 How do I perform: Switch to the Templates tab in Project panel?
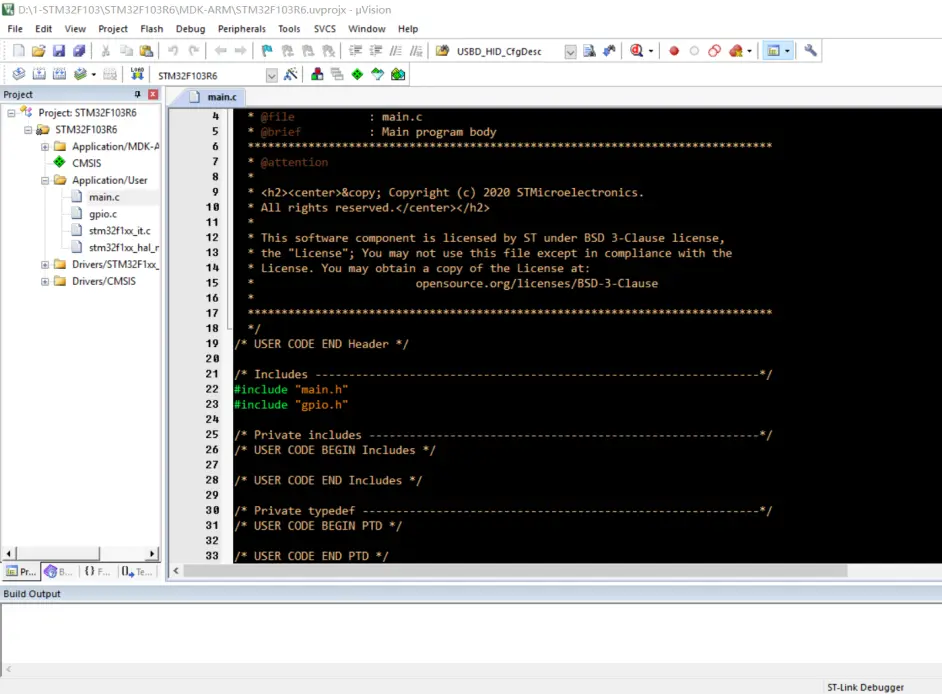tap(137, 571)
